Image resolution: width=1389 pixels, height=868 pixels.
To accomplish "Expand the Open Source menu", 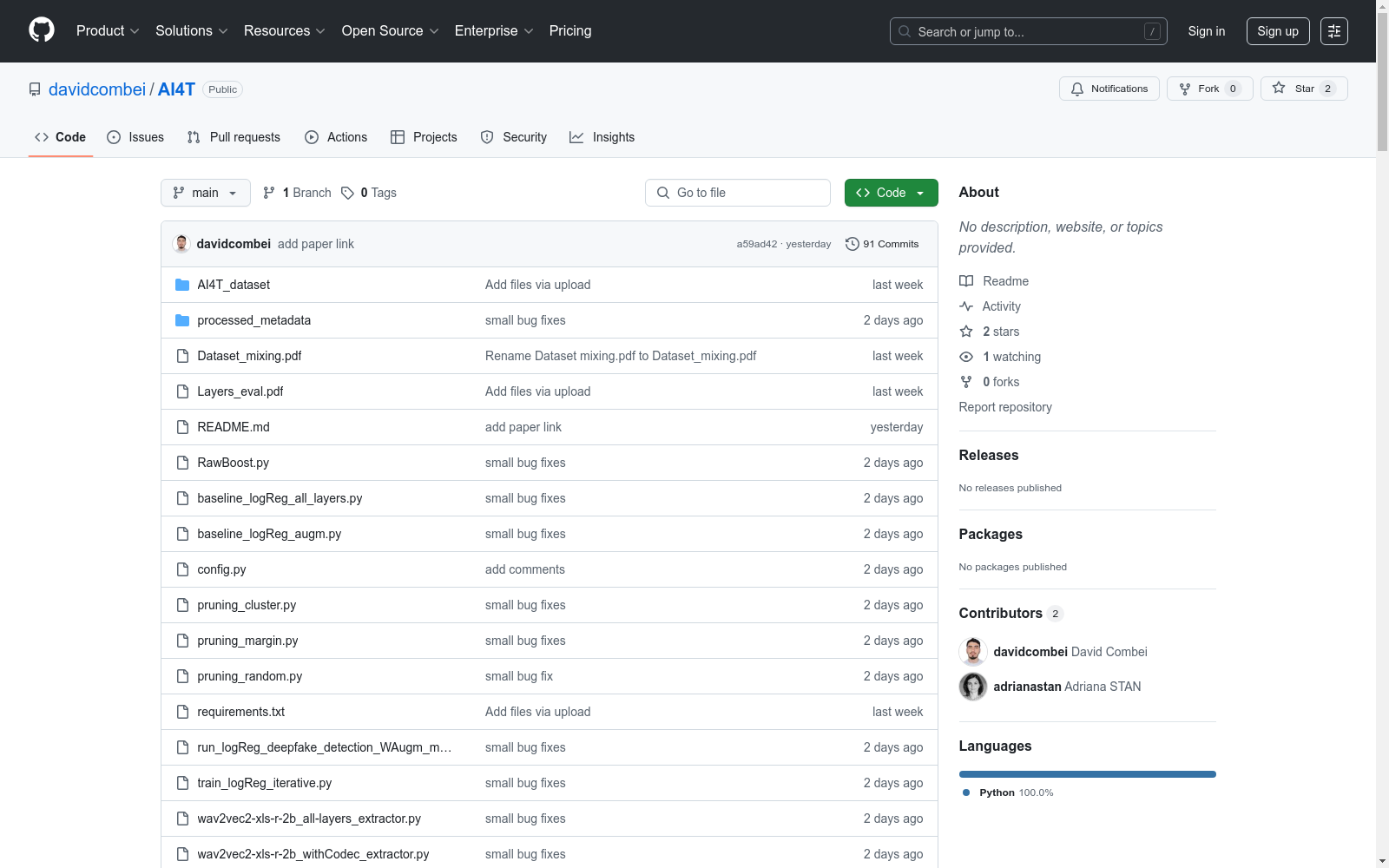I will (x=391, y=31).
